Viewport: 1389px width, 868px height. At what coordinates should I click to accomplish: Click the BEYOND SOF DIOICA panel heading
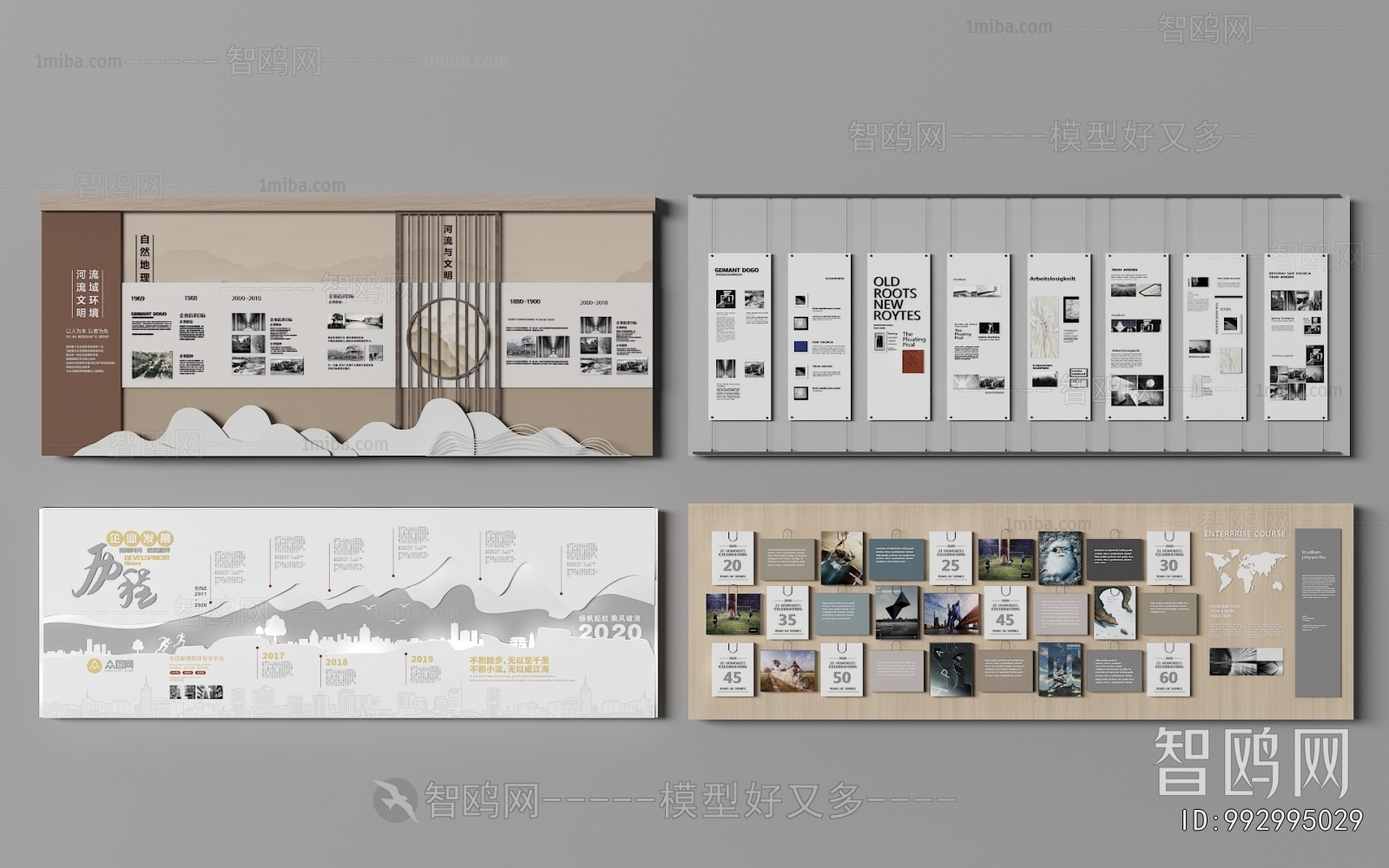click(1290, 274)
